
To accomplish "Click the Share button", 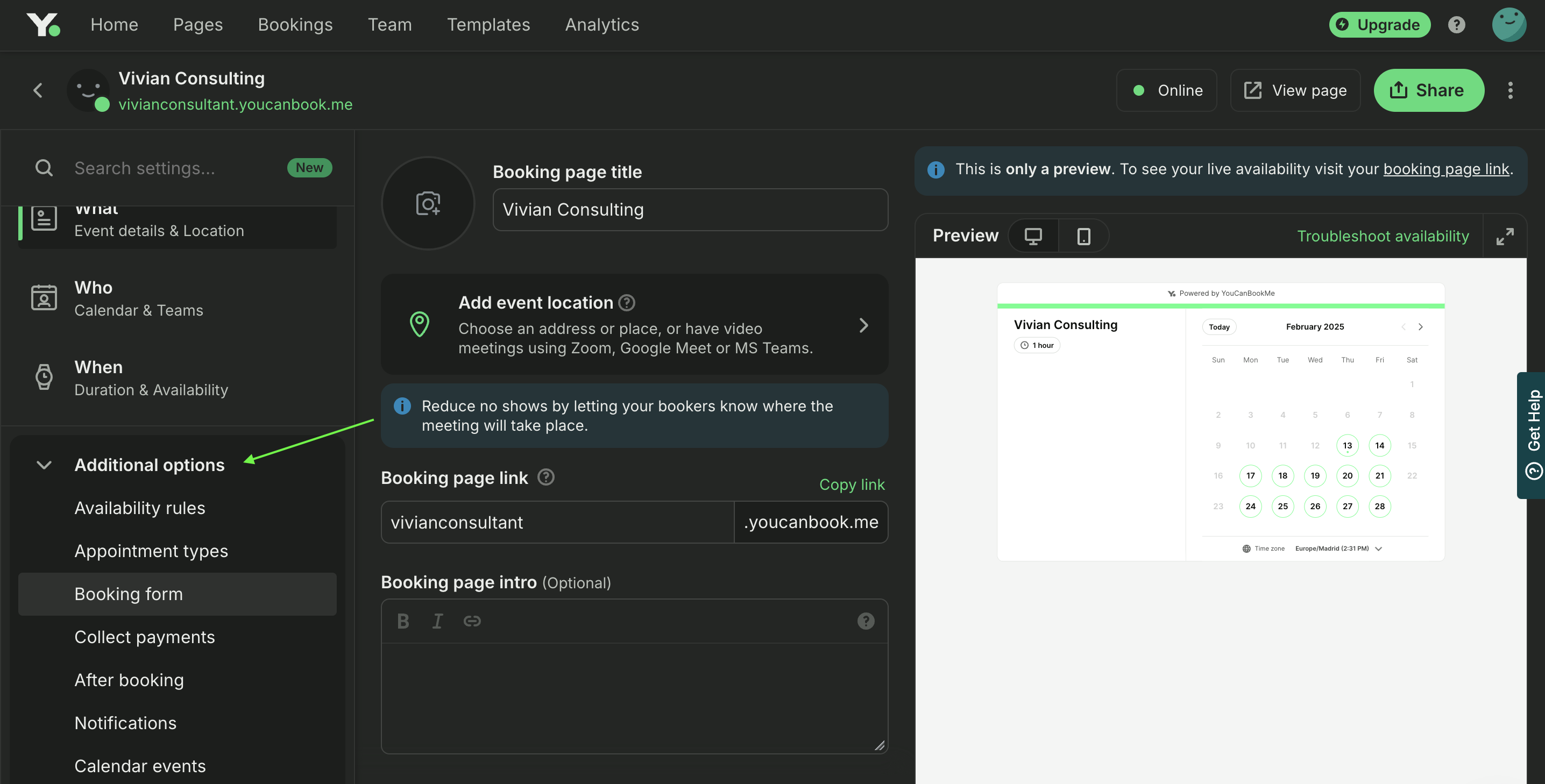I will click(1429, 90).
